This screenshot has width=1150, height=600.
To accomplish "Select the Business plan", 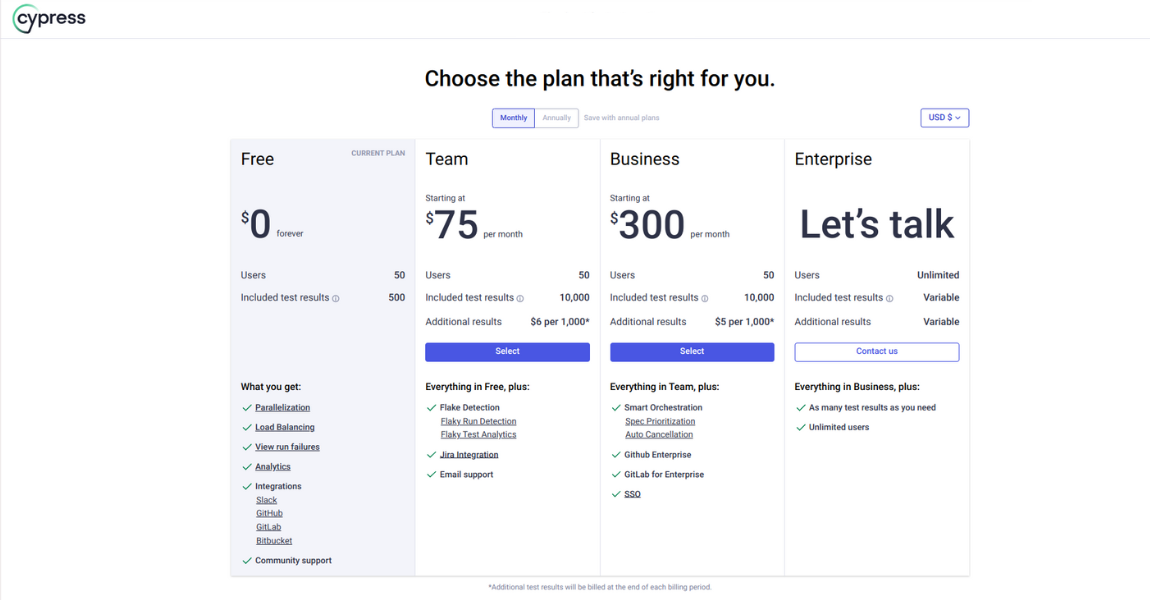I will [692, 352].
